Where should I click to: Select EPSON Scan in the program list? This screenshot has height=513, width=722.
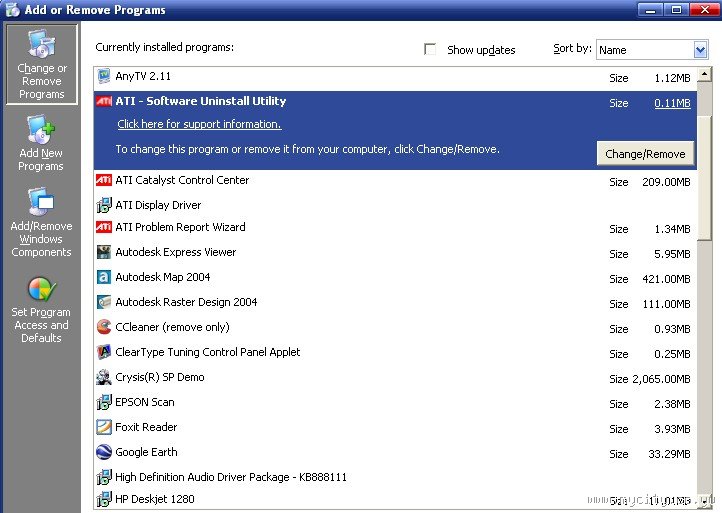(145, 402)
